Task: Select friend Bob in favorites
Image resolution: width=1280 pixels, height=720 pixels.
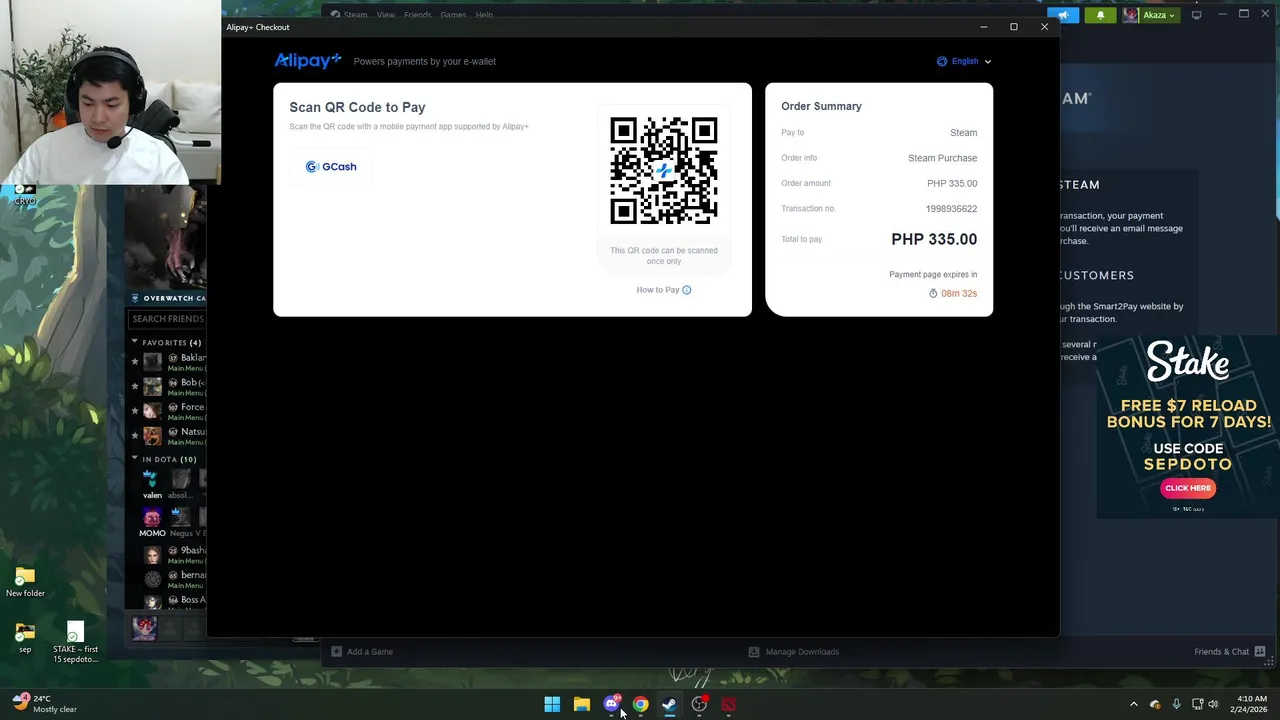Action: pos(175,386)
